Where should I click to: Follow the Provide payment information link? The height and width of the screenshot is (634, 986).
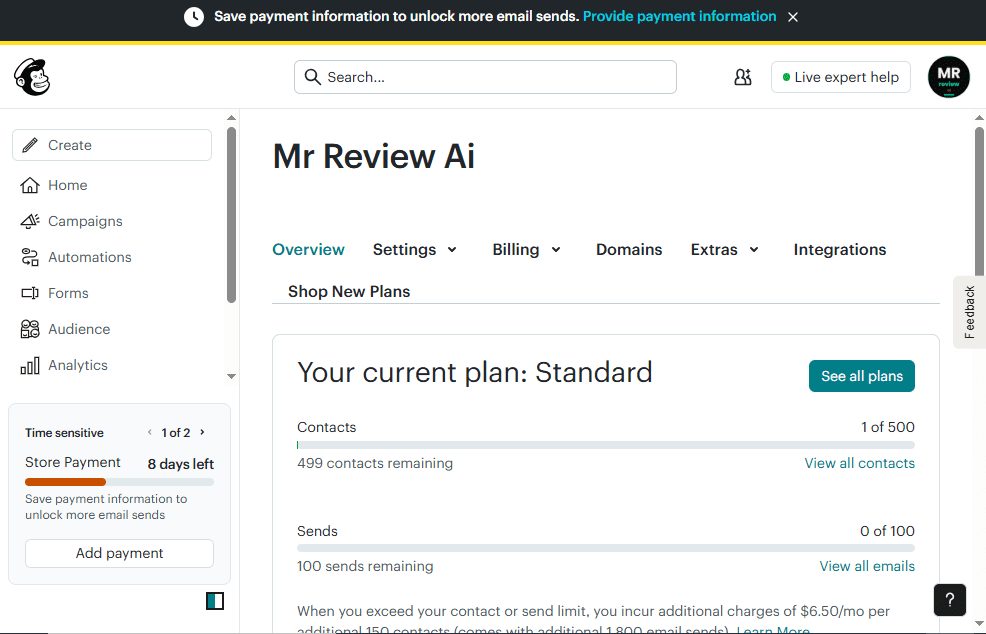[x=679, y=16]
